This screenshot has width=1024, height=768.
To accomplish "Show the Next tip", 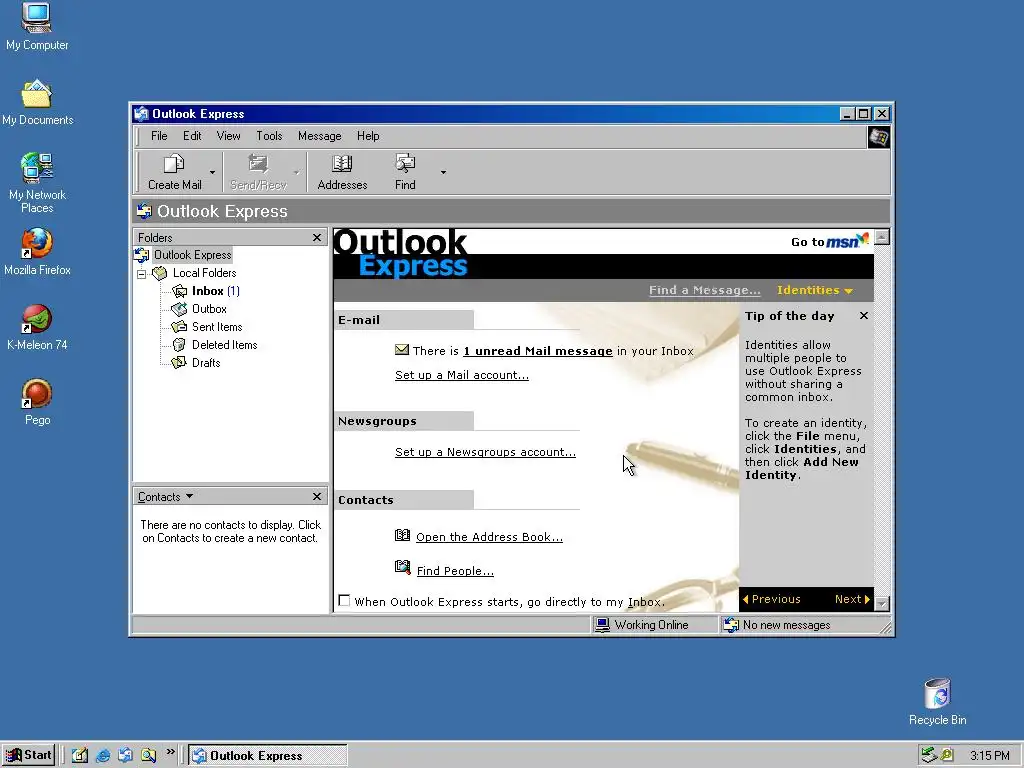I will 852,599.
